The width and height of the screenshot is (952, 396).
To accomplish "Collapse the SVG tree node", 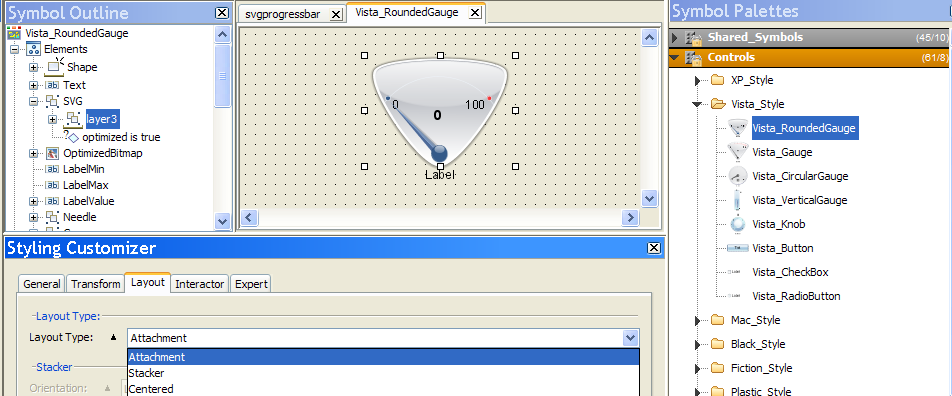I will (x=33, y=101).
